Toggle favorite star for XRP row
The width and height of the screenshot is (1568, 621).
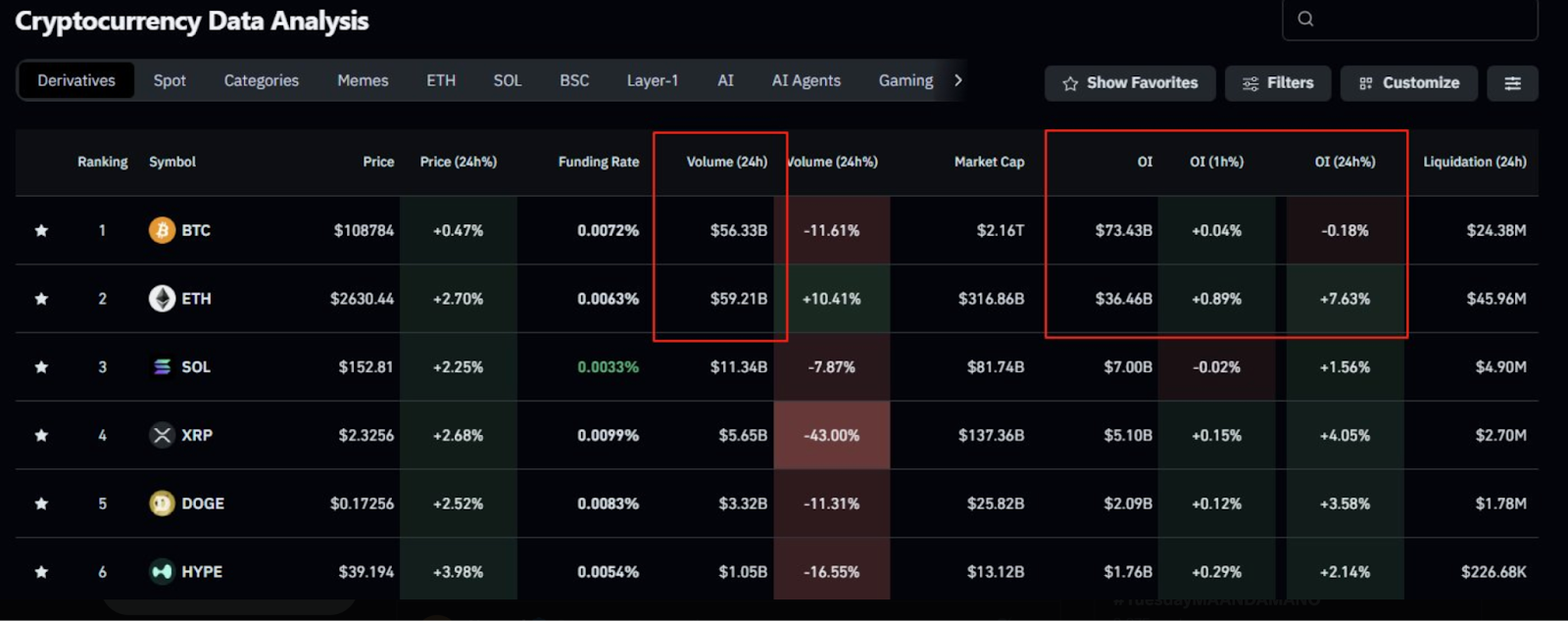[41, 436]
